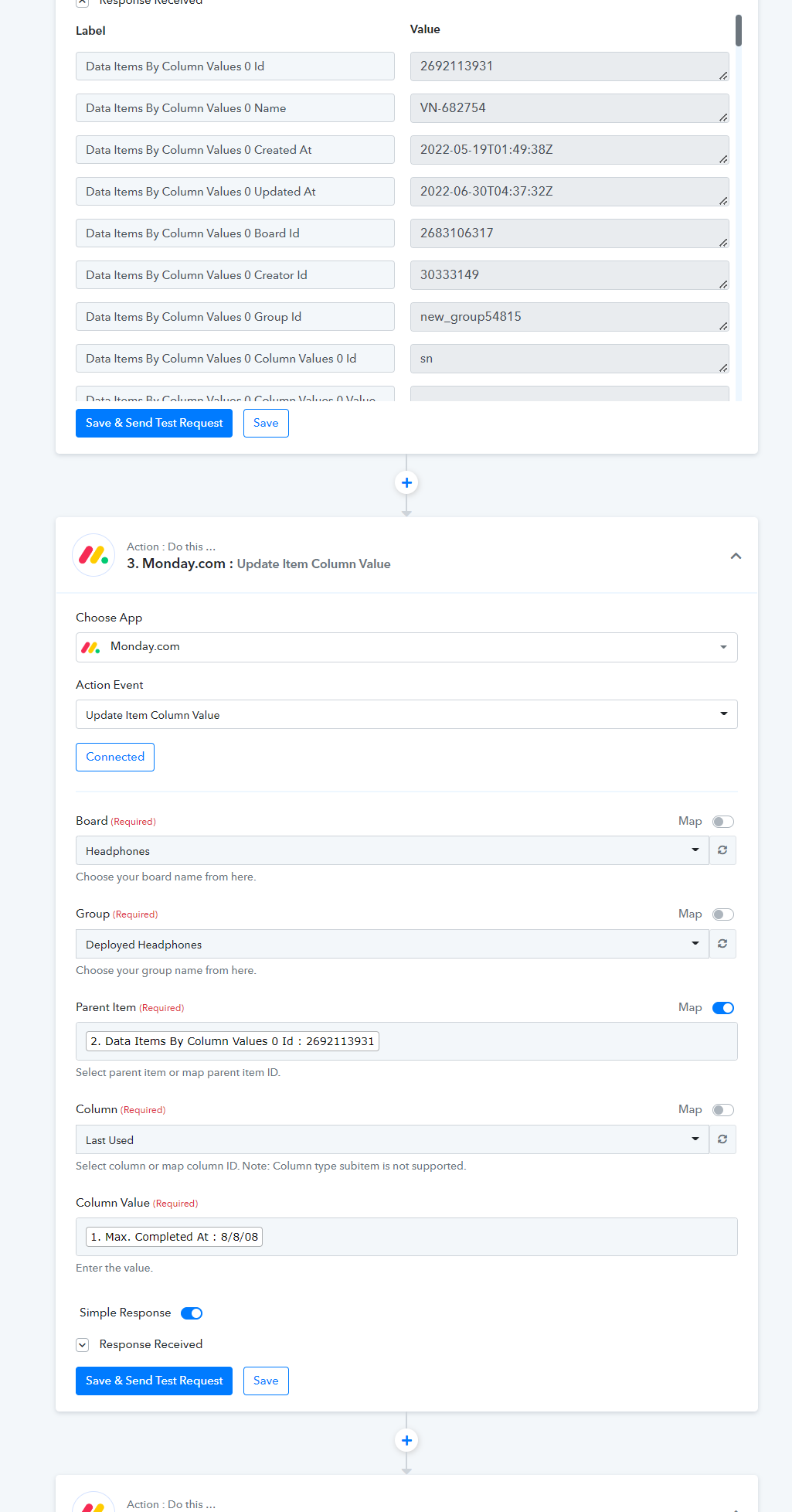Click Save & Send Test Request in step 3

point(154,1381)
